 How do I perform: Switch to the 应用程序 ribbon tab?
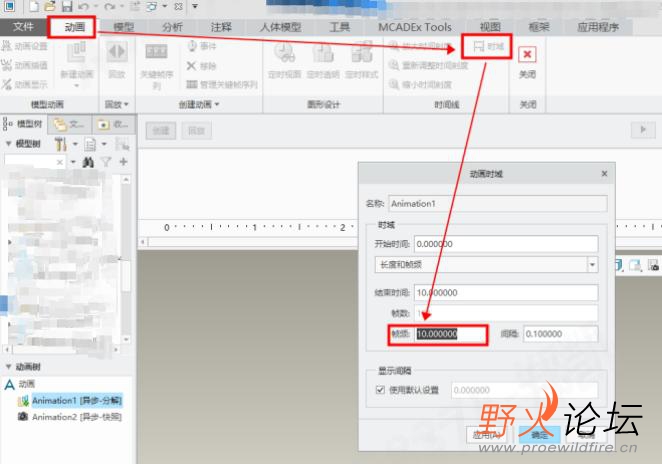[598, 27]
